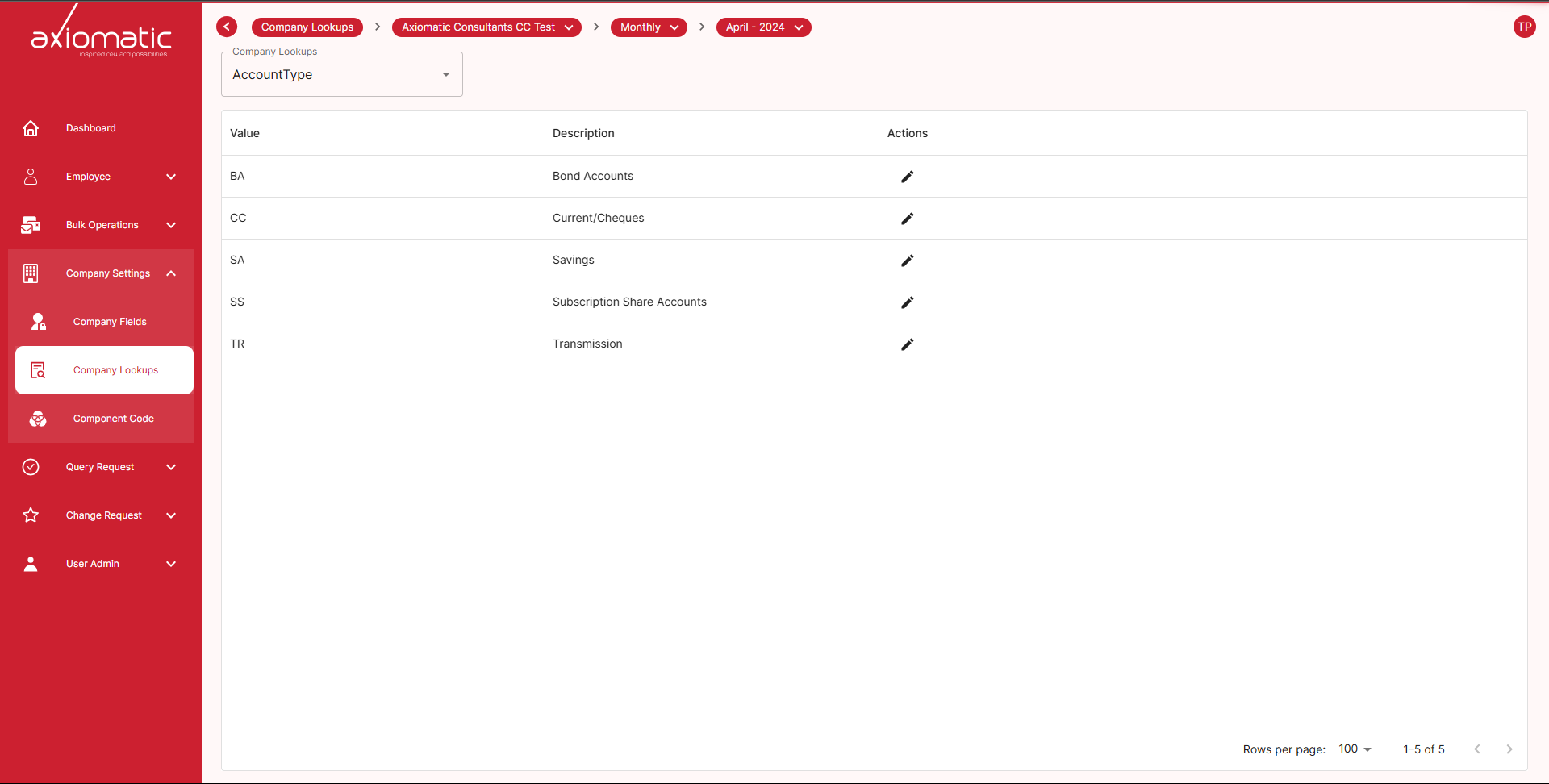Change rows per page from 100
The image size is (1549, 784).
pyautogui.click(x=1355, y=749)
